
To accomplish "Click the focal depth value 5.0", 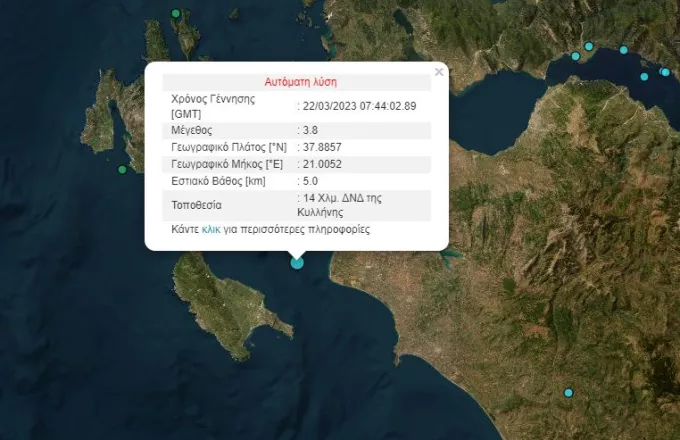I will [312, 181].
